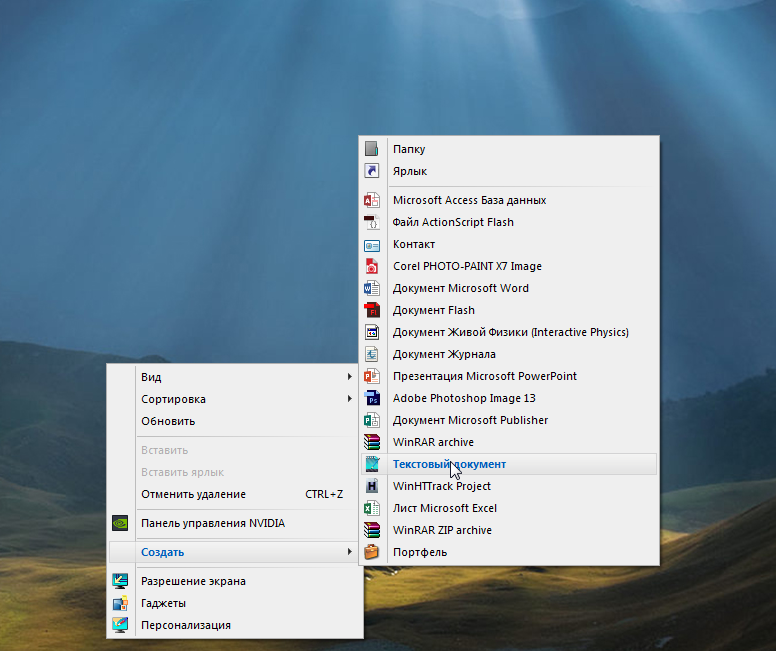Viewport: 776px width, 651px height.
Task: Click the journal document icon
Action: tap(372, 354)
